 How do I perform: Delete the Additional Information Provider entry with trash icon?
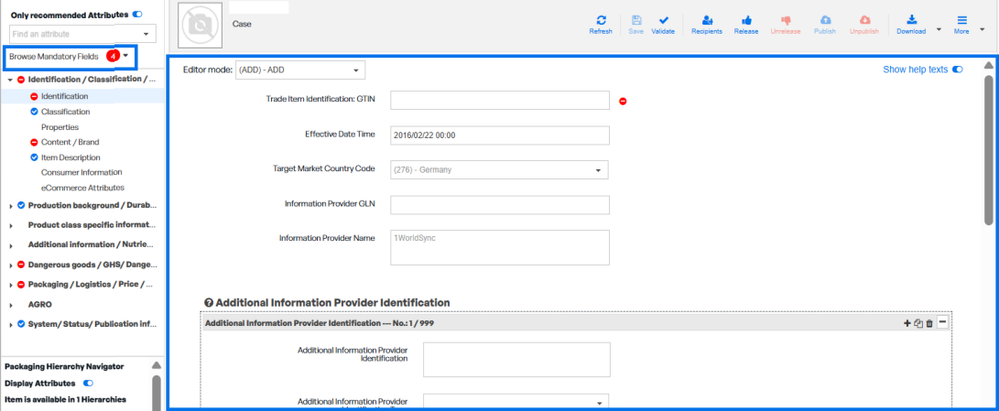929,324
